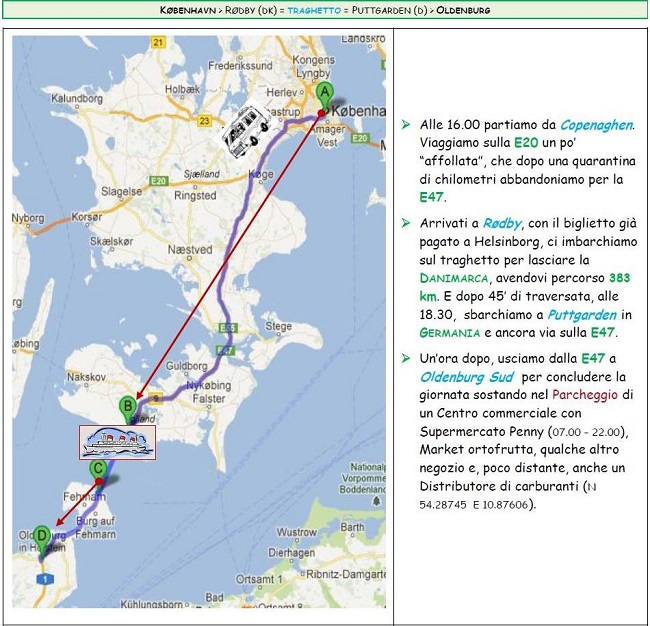
Task: Click the 'Dierhagen' map label
Action: (x=292, y=553)
